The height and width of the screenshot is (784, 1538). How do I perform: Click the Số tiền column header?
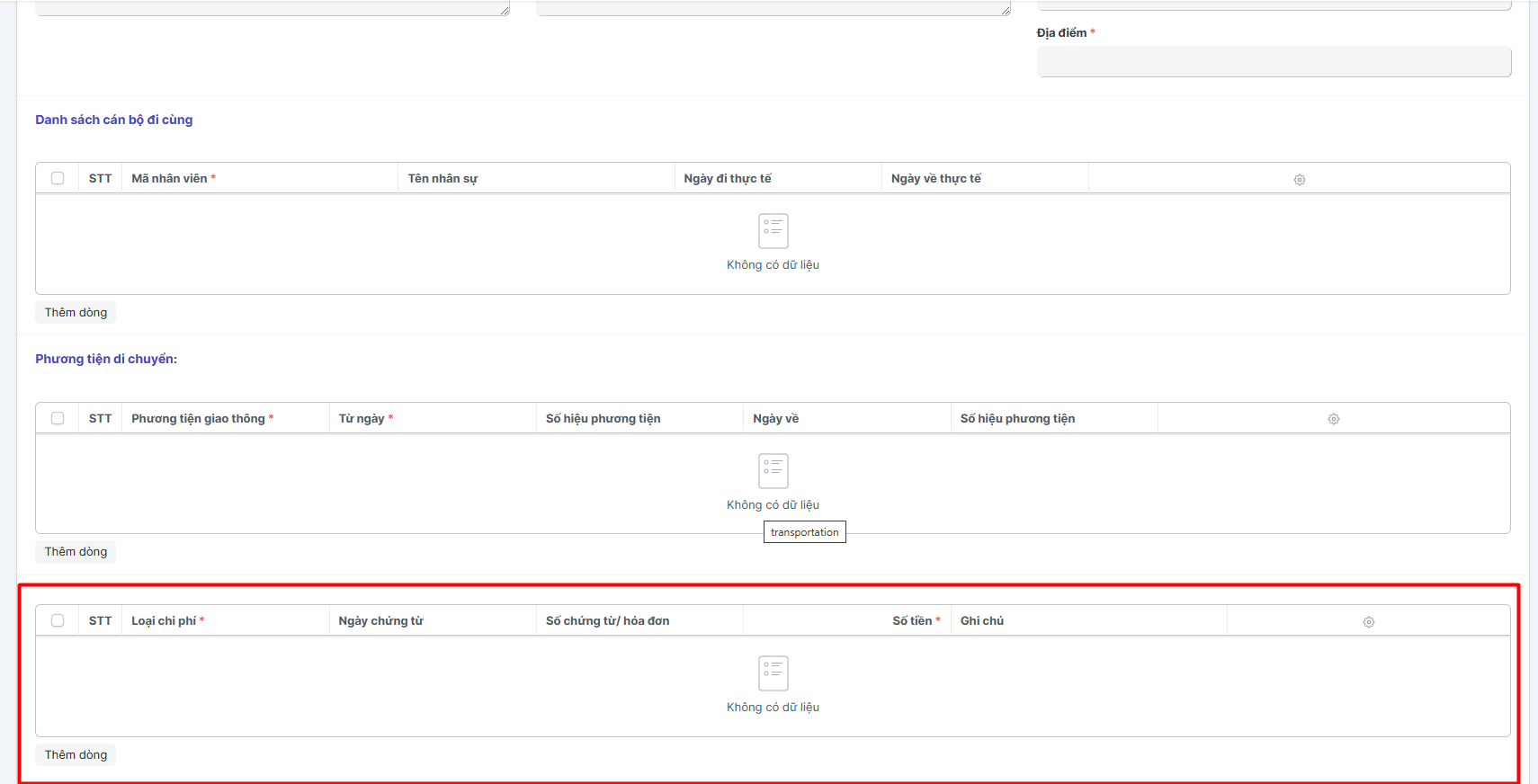coord(911,621)
